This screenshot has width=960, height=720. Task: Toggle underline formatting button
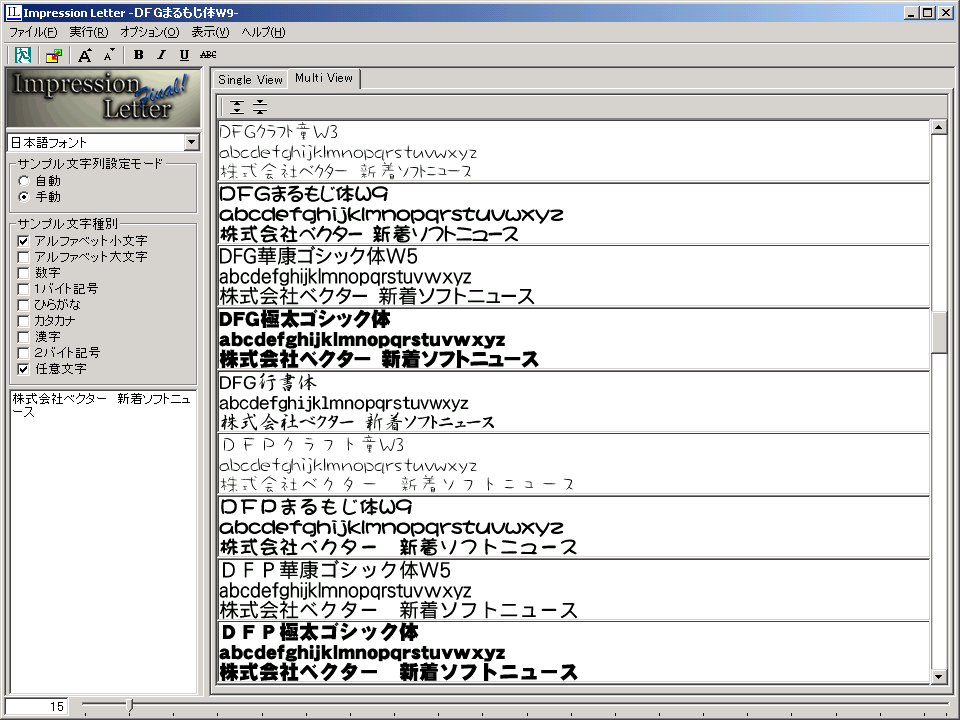(x=184, y=55)
